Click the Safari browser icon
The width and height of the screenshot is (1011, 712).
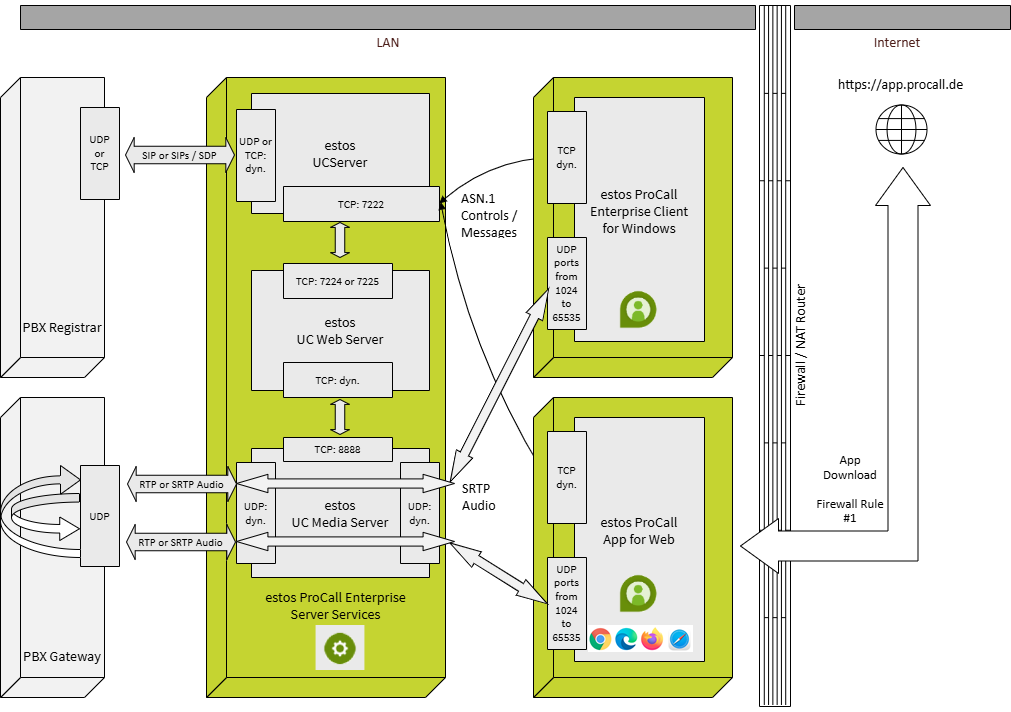[x=679, y=639]
